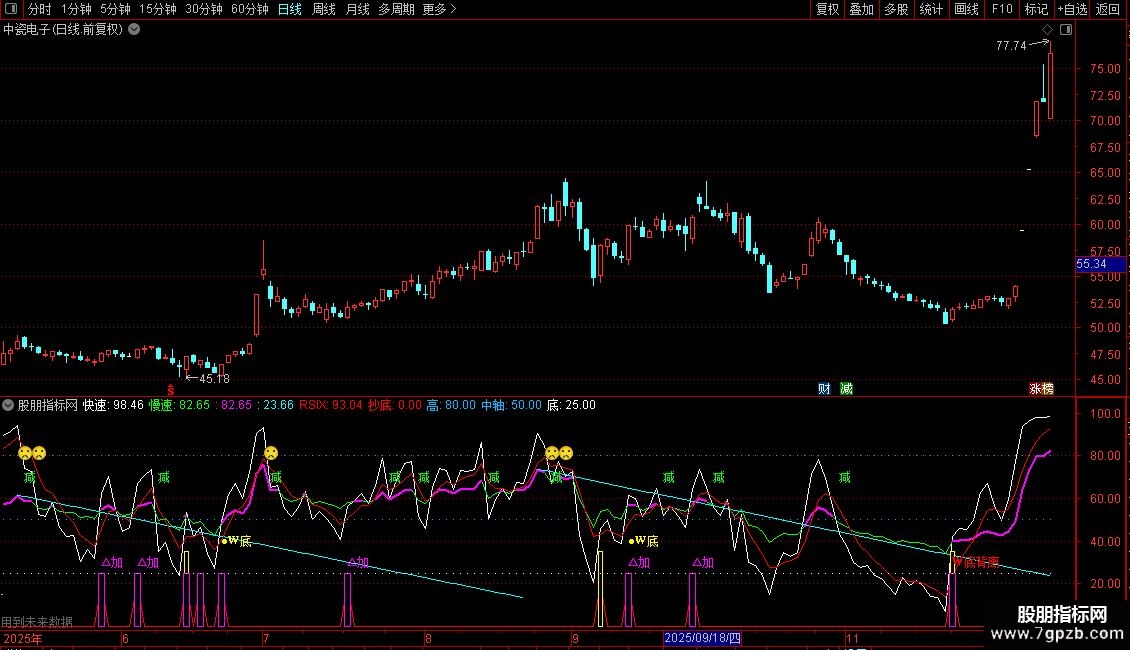Click the yellow W底 signal marker near month 9
The height and width of the screenshot is (650, 1130).
point(643,541)
